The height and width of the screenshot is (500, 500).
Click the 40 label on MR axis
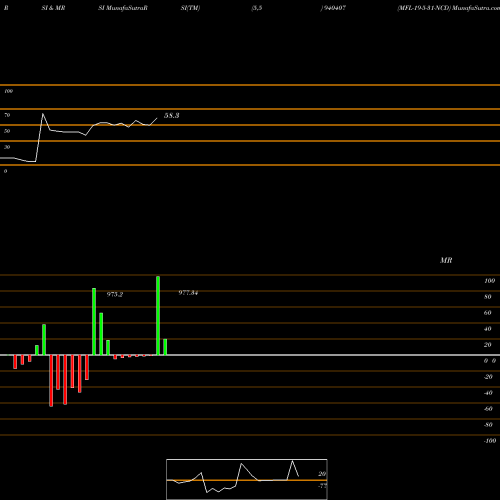click(x=488, y=329)
